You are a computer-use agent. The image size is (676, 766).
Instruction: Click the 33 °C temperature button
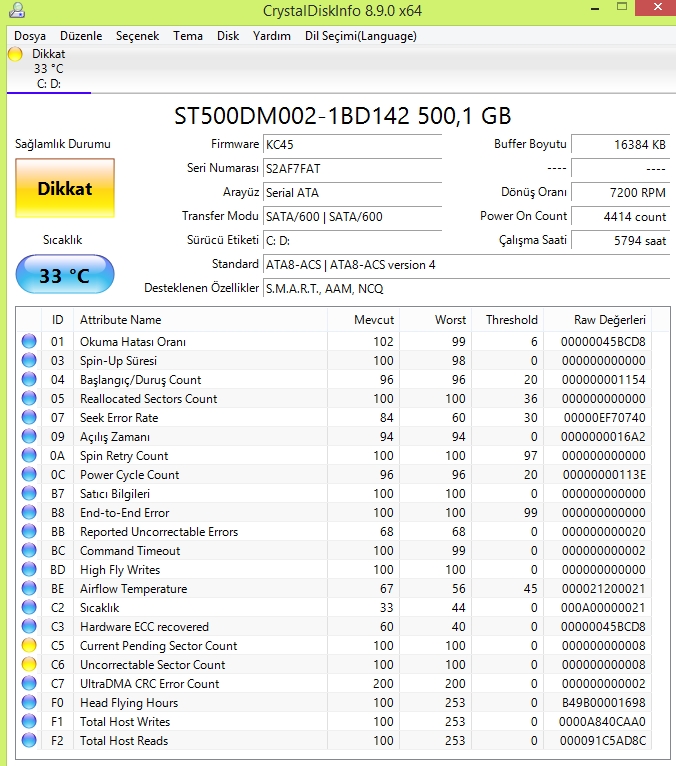tap(65, 275)
